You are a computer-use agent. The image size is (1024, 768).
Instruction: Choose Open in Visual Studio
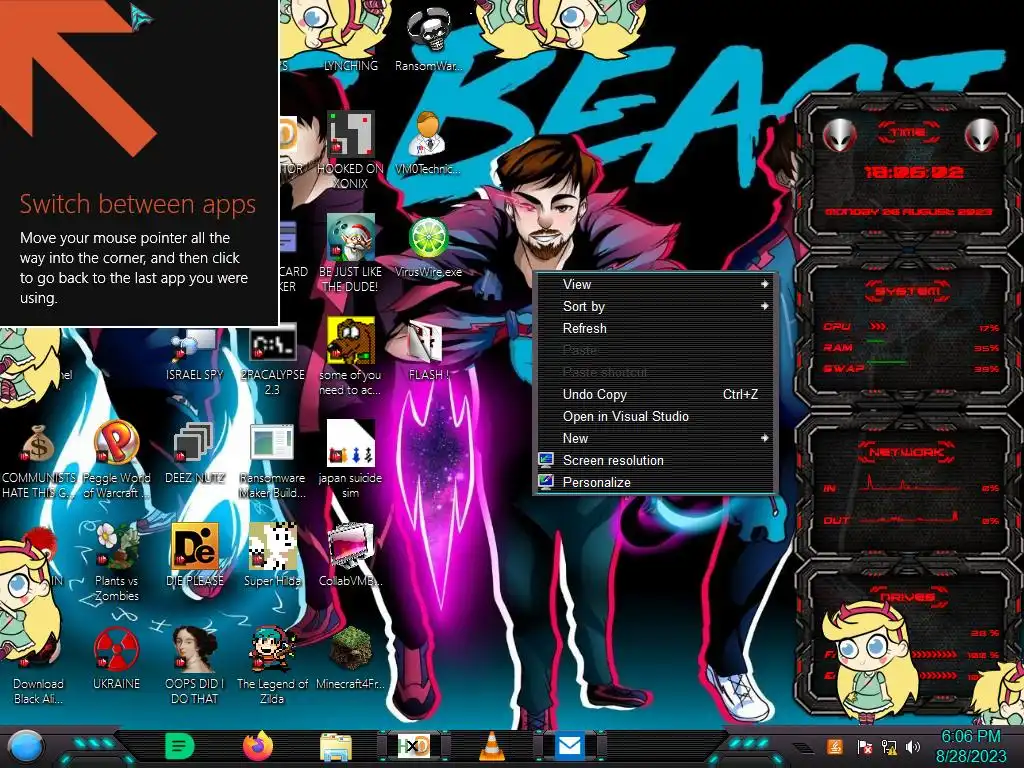[x=655, y=417]
